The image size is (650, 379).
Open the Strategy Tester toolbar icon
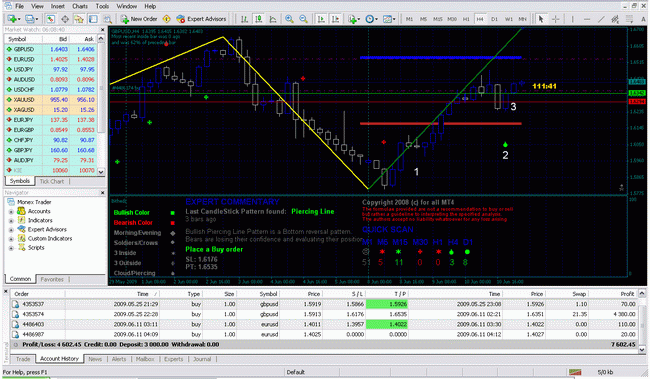108,19
